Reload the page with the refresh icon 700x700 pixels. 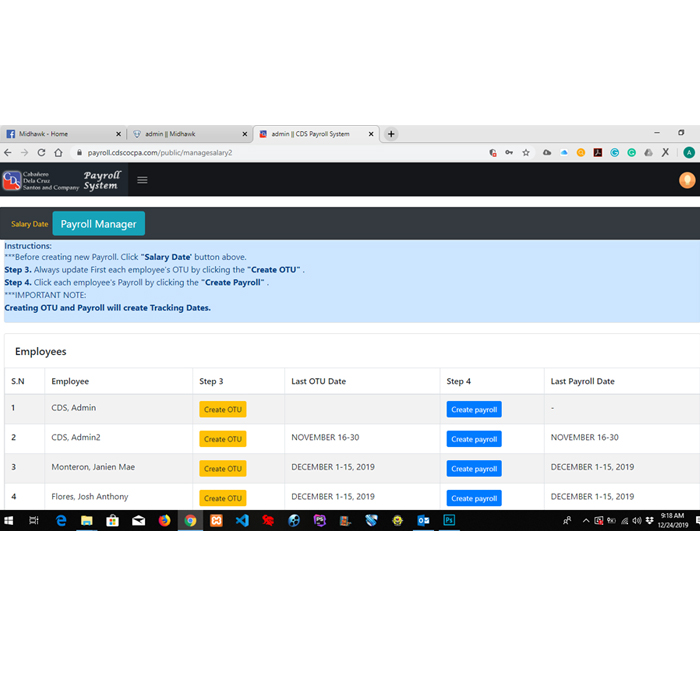[x=41, y=153]
